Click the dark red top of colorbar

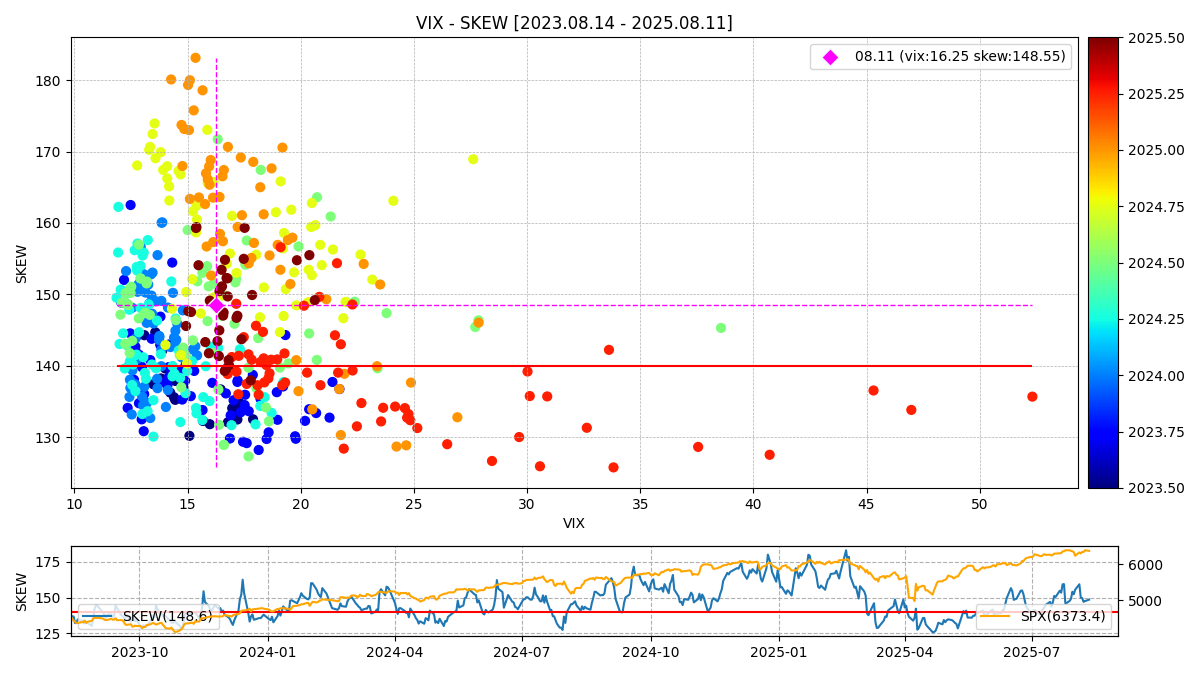click(x=1103, y=43)
